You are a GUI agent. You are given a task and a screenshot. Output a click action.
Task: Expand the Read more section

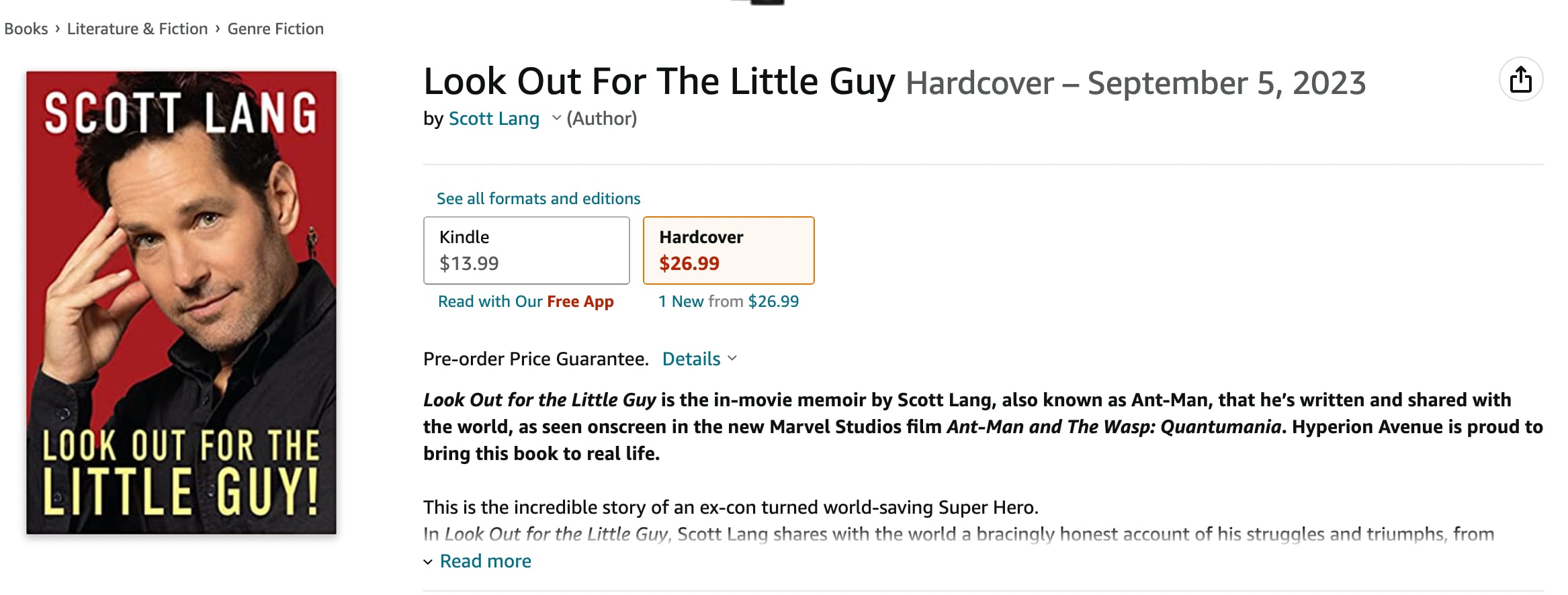coord(485,560)
